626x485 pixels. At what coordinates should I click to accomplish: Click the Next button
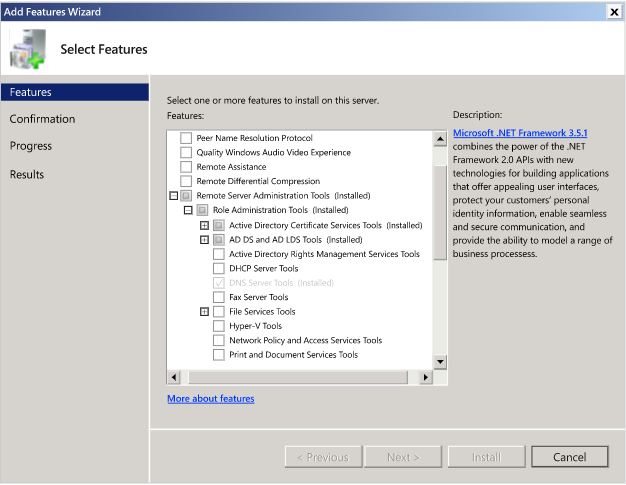tap(403, 457)
